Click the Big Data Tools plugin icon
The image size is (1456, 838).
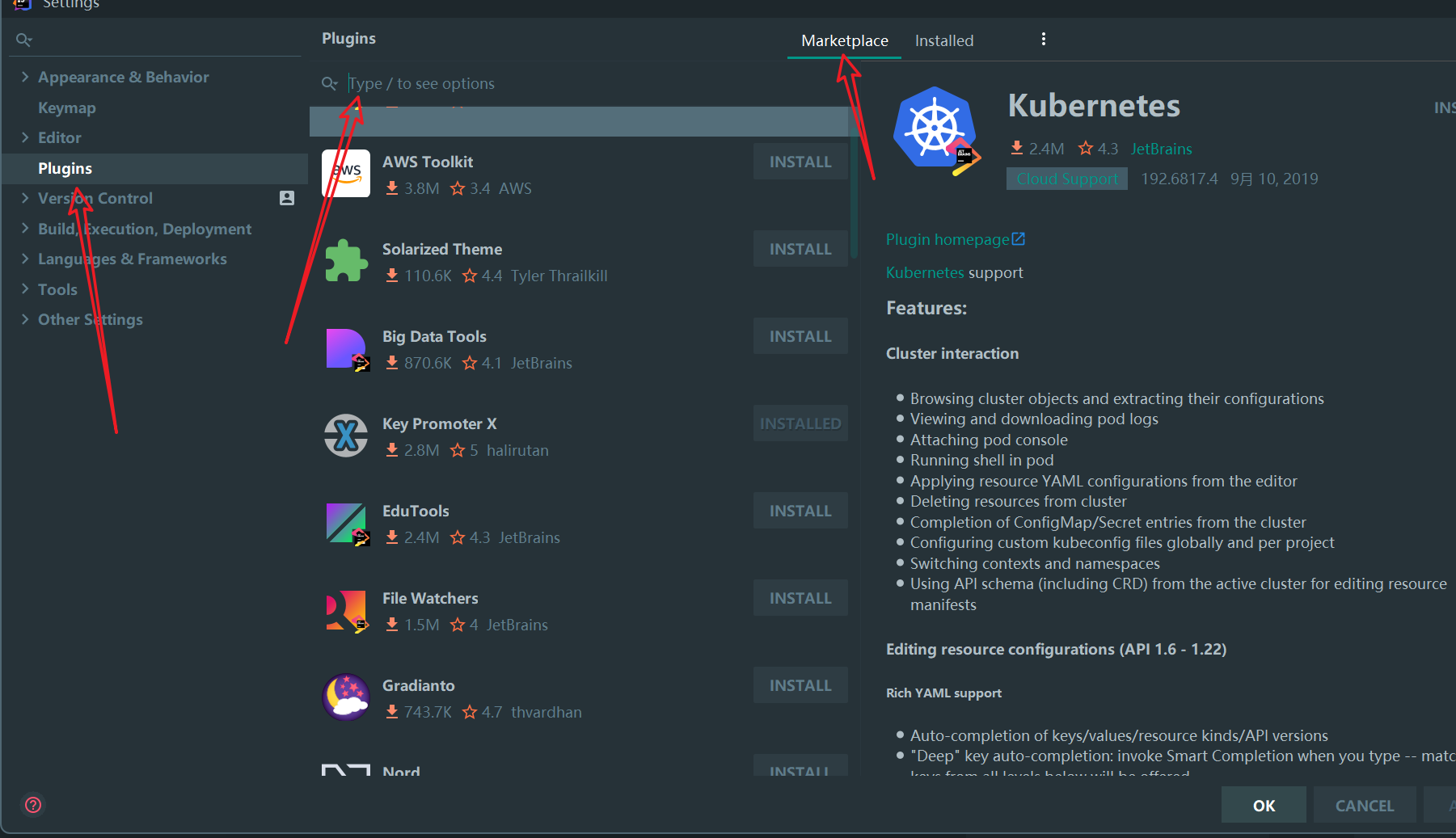347,349
